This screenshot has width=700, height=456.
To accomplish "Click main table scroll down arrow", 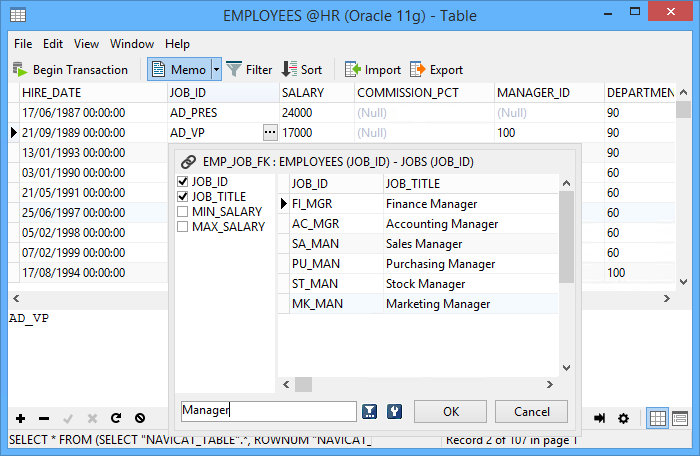I will click(683, 282).
